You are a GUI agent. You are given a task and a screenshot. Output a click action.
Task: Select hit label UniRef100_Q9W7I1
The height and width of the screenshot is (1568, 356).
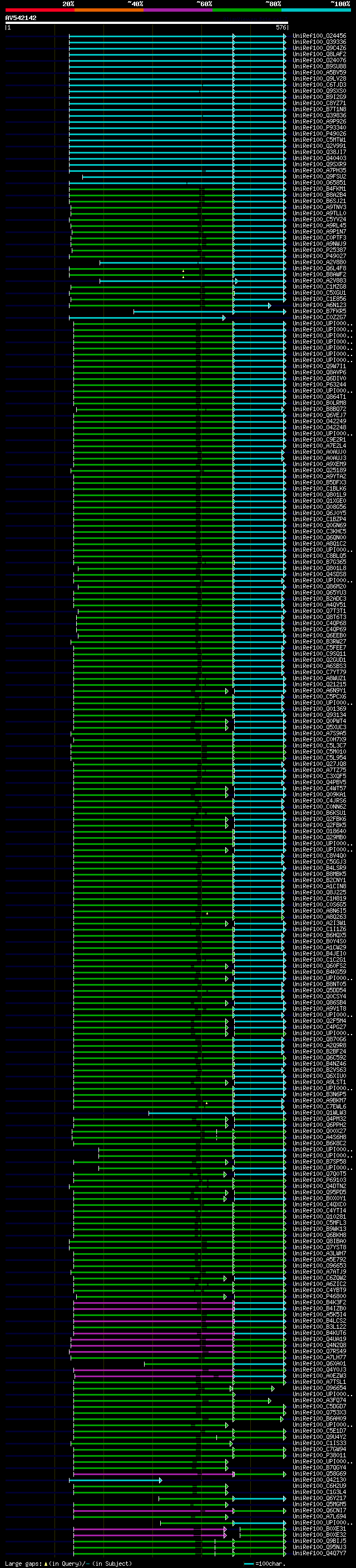319,366
